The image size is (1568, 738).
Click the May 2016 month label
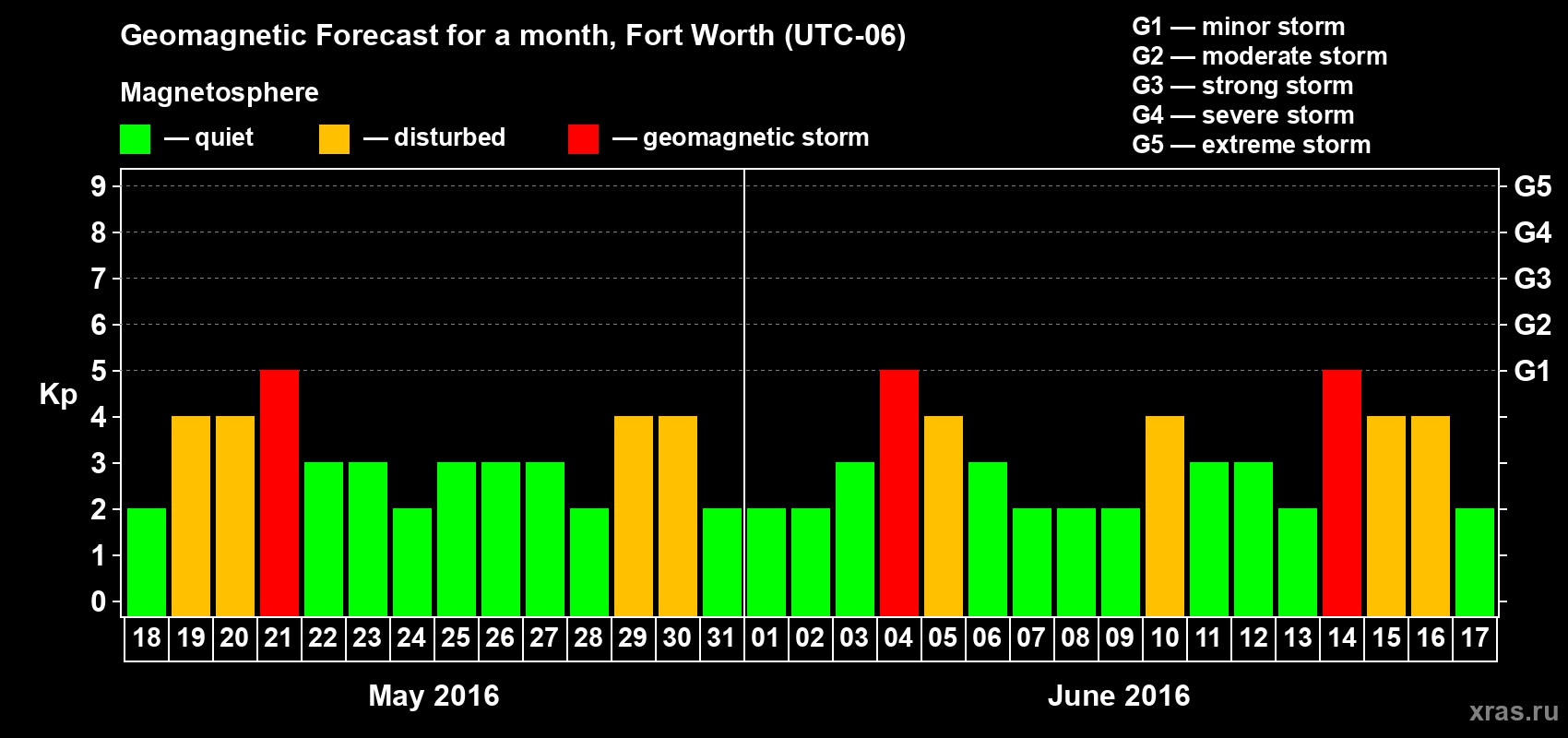[x=434, y=696]
